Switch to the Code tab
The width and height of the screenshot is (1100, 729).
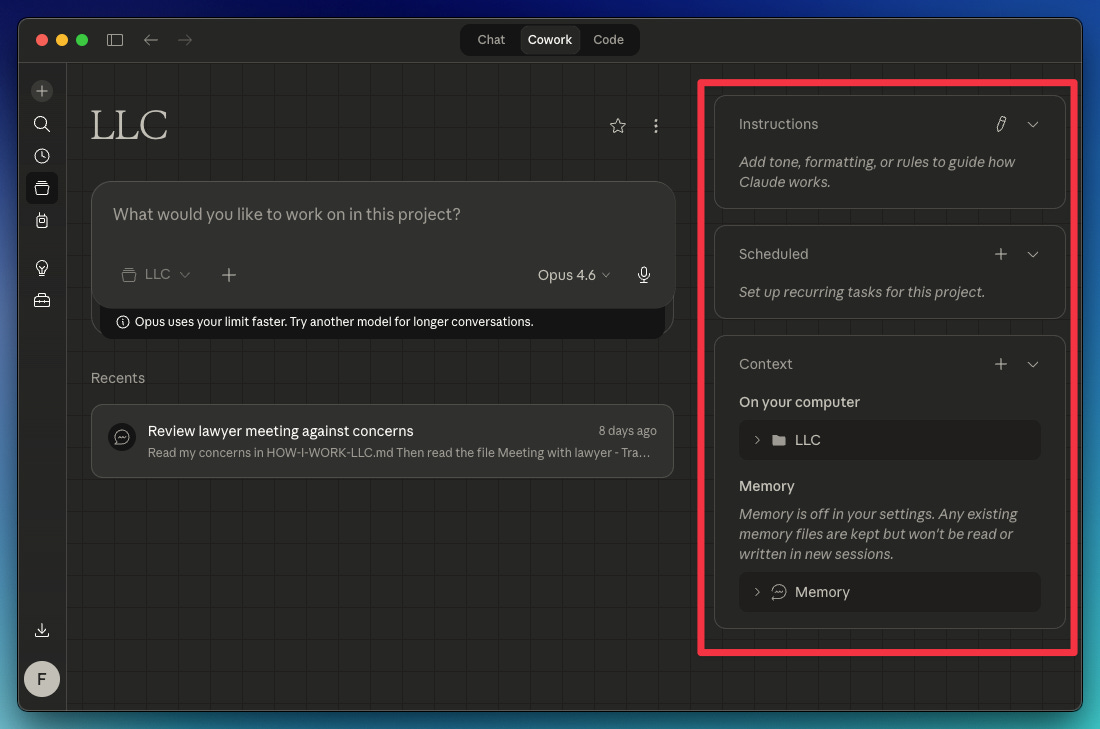[608, 40]
